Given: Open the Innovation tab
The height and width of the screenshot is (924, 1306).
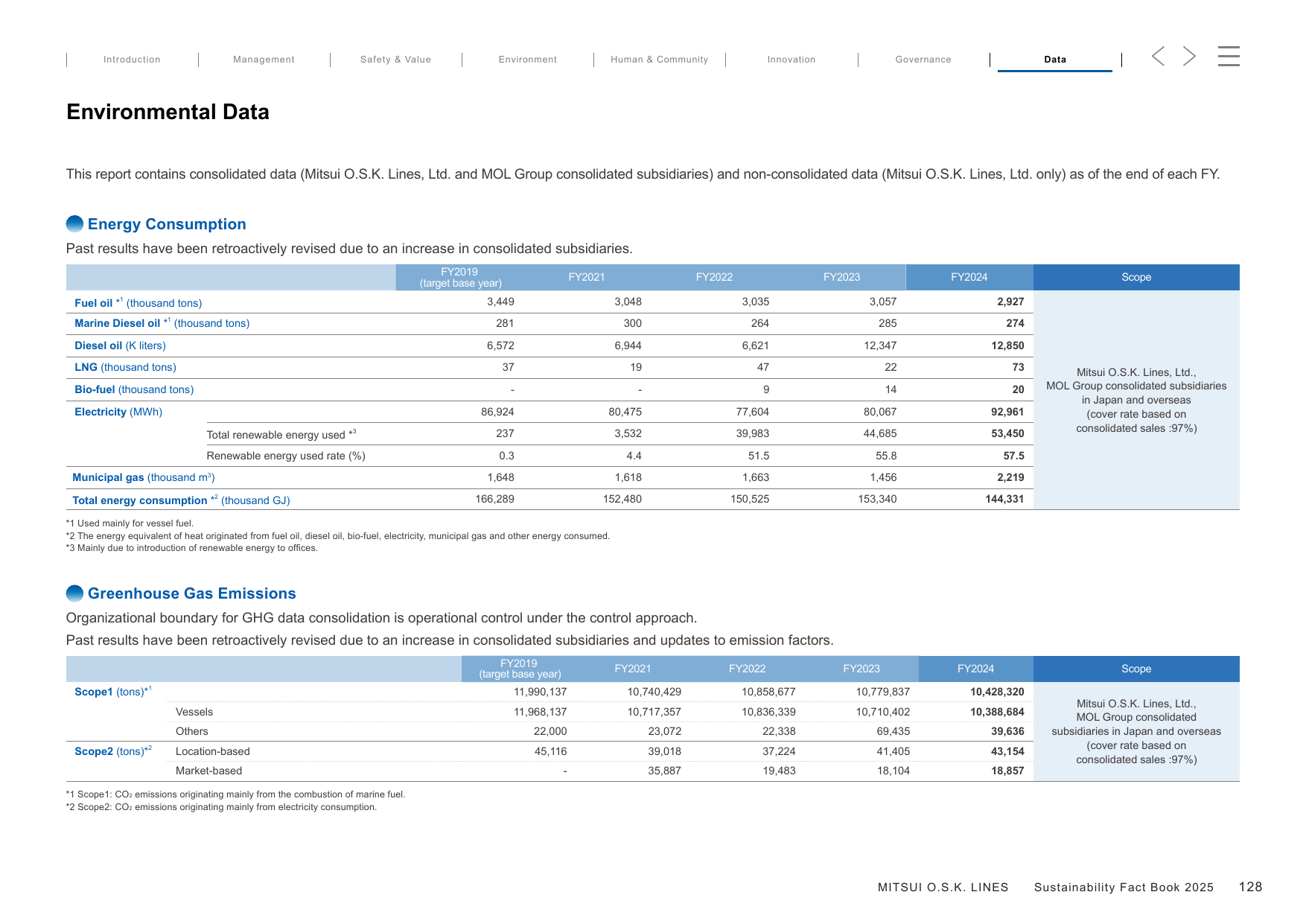Looking at the screenshot, I should click(791, 60).
